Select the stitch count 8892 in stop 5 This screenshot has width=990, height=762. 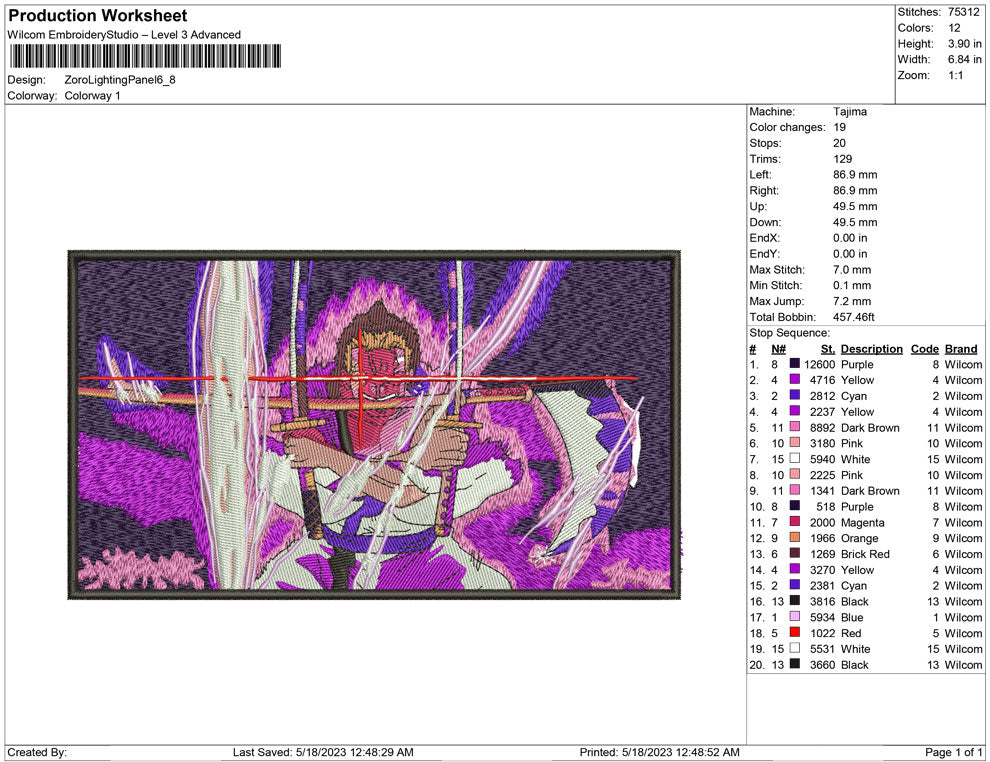click(x=823, y=427)
